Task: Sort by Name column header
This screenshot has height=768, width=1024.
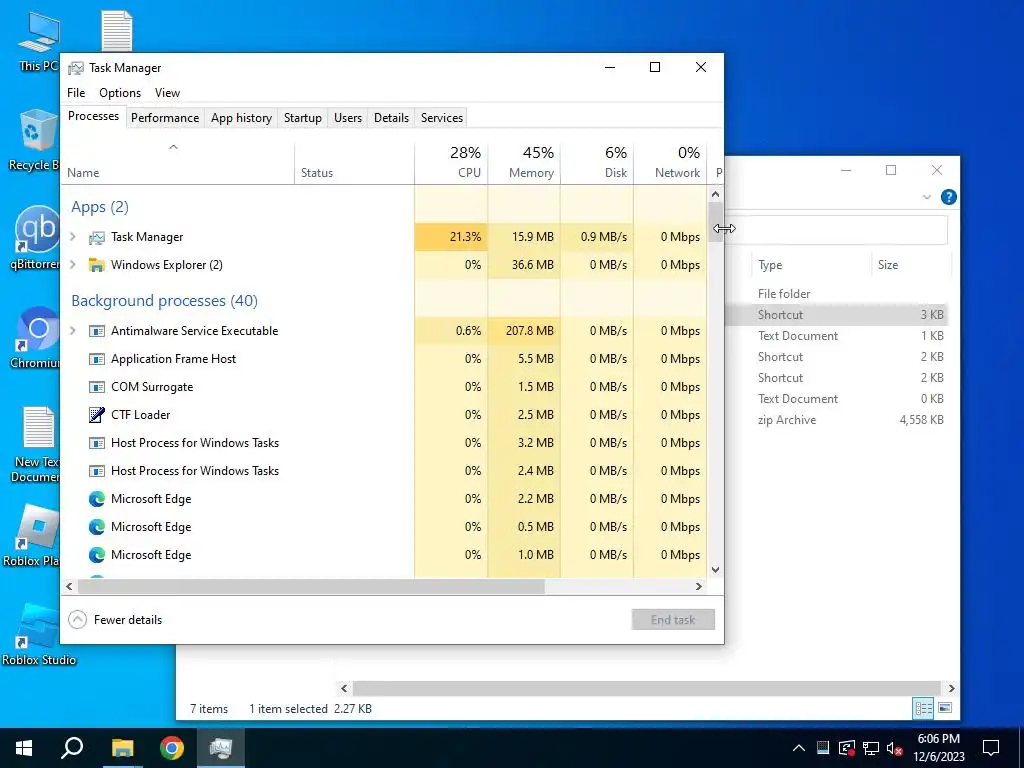Action: click(178, 162)
